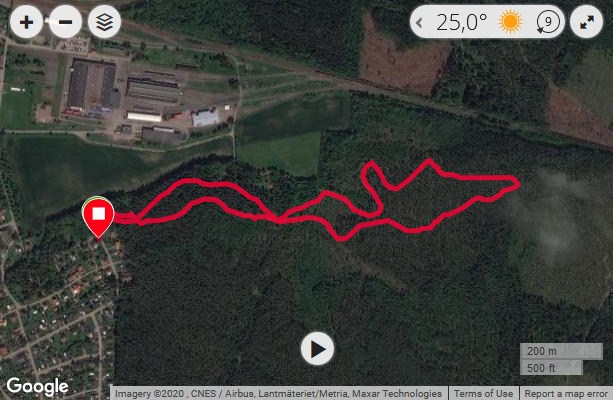Expand the map to fullscreen
Screen dimensions: 613x400
(x=586, y=22)
